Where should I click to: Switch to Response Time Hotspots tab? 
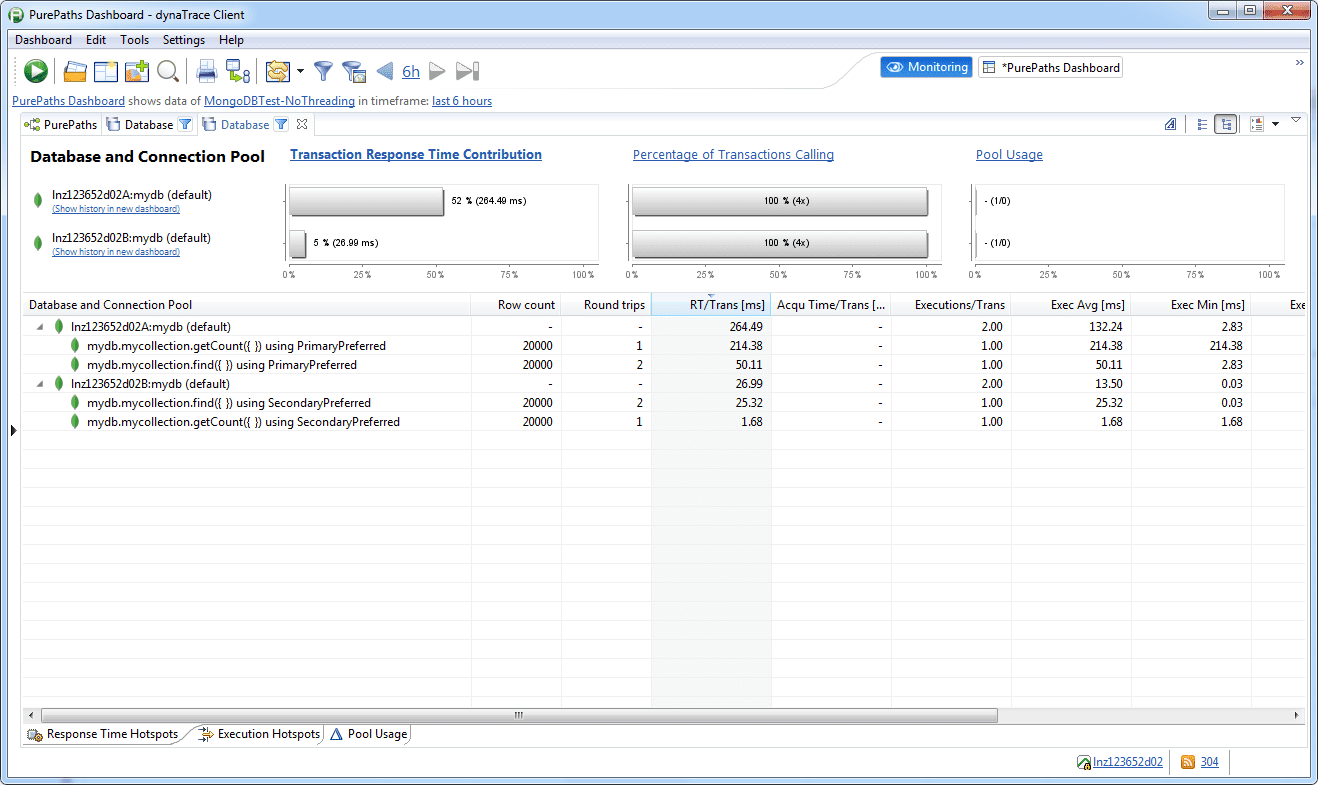103,734
